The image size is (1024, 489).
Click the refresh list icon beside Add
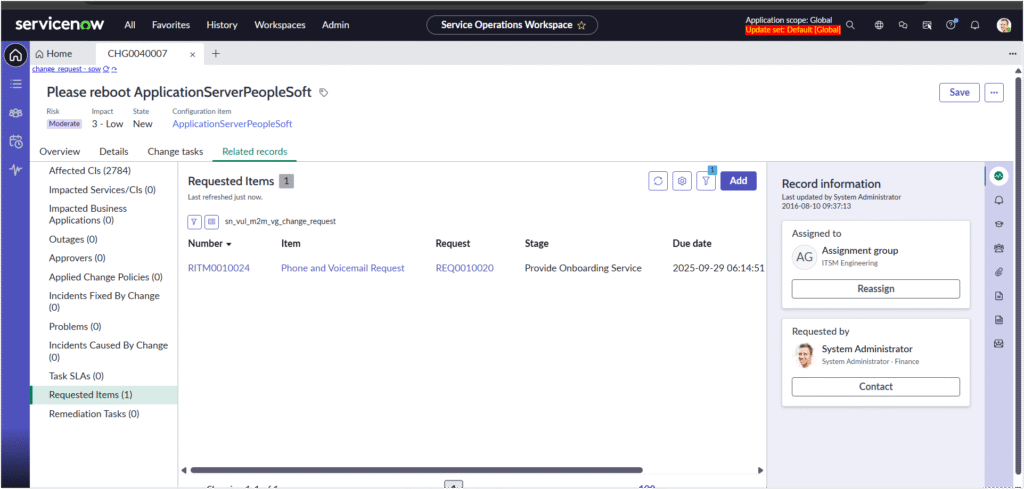coord(658,181)
